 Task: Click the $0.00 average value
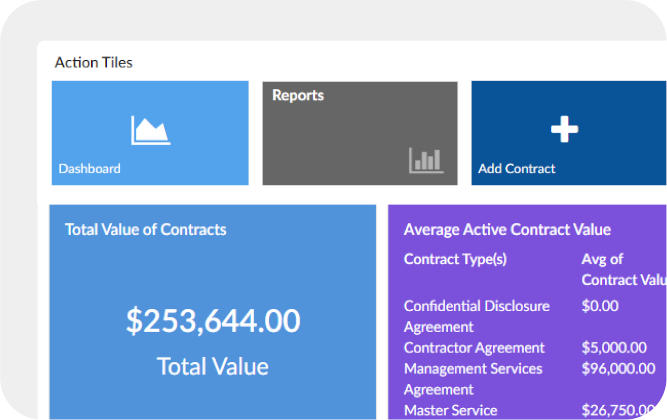(x=600, y=306)
